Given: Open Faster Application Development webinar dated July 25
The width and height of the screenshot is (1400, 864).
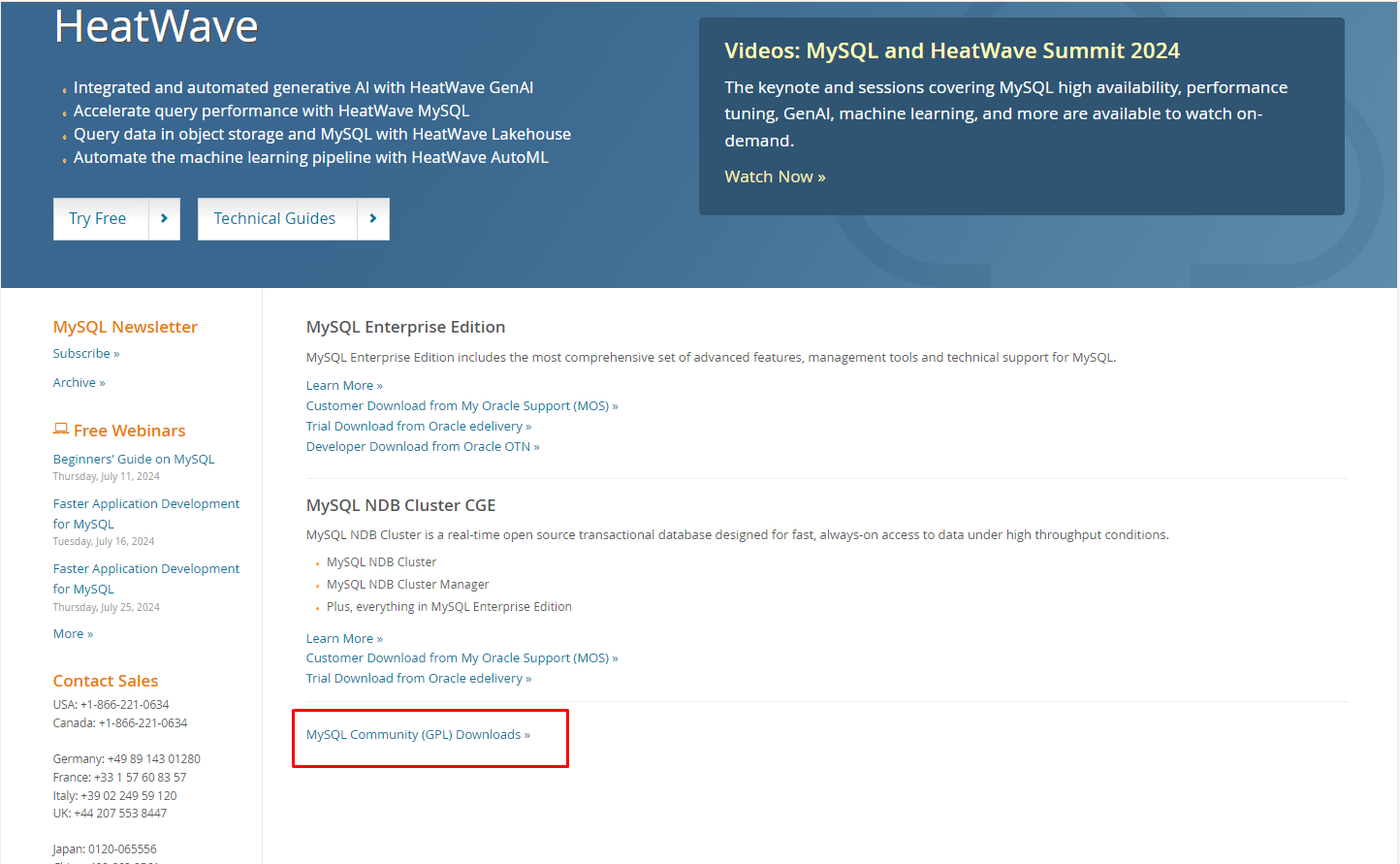Looking at the screenshot, I should 146,579.
